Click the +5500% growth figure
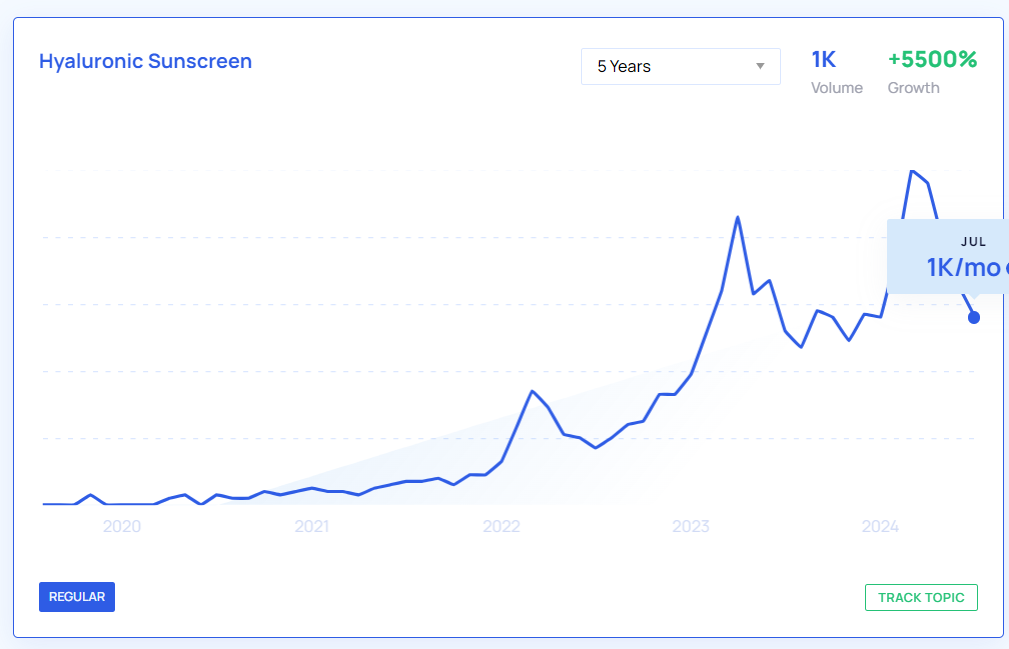Screen dimensions: 1009x649 coord(932,59)
